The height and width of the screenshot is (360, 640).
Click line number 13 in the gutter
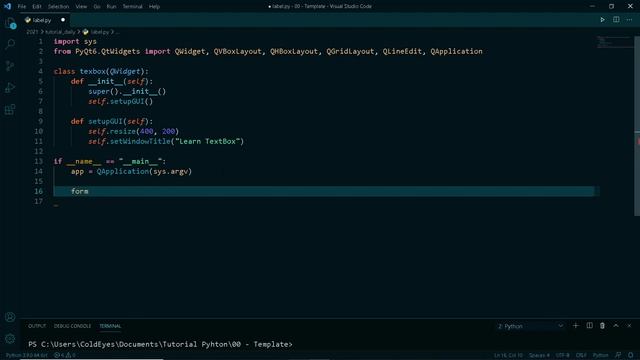38,161
